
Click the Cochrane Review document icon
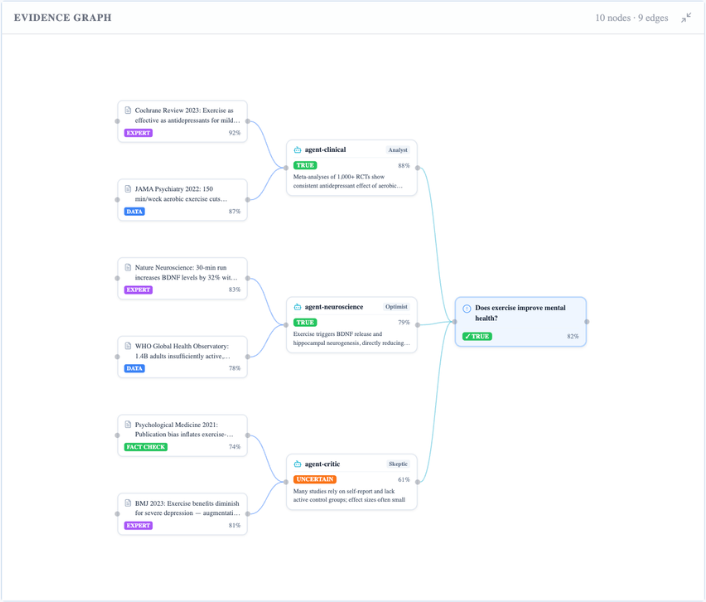127,110
